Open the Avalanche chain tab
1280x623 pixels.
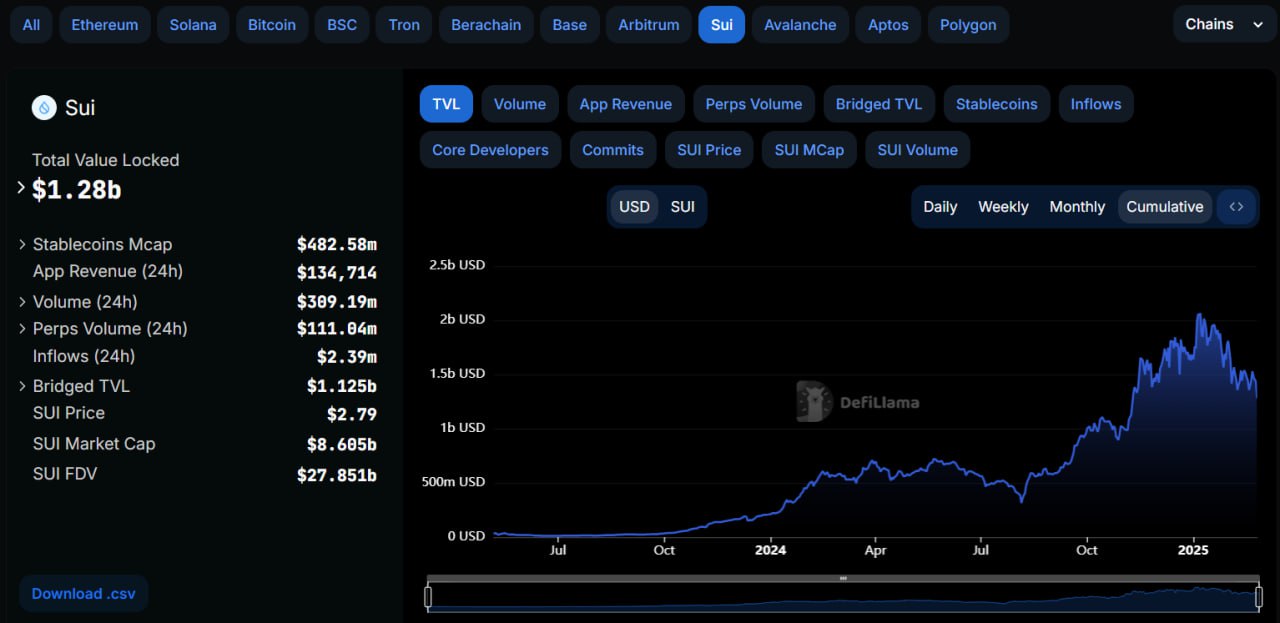coord(800,25)
